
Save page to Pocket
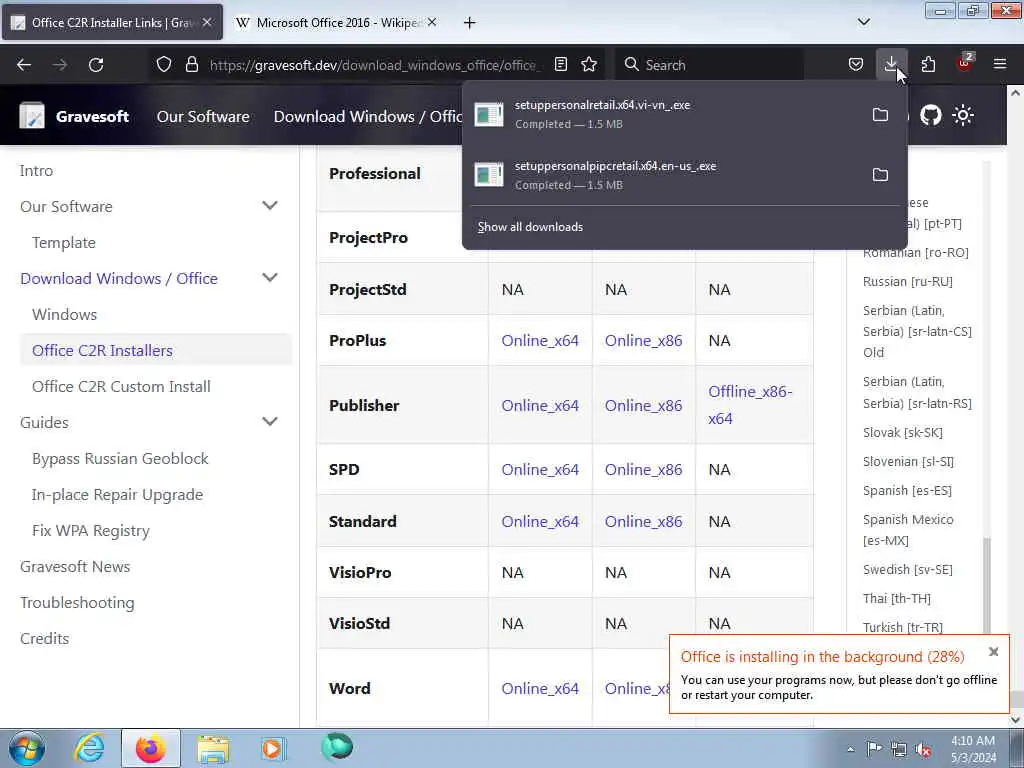coord(856,65)
